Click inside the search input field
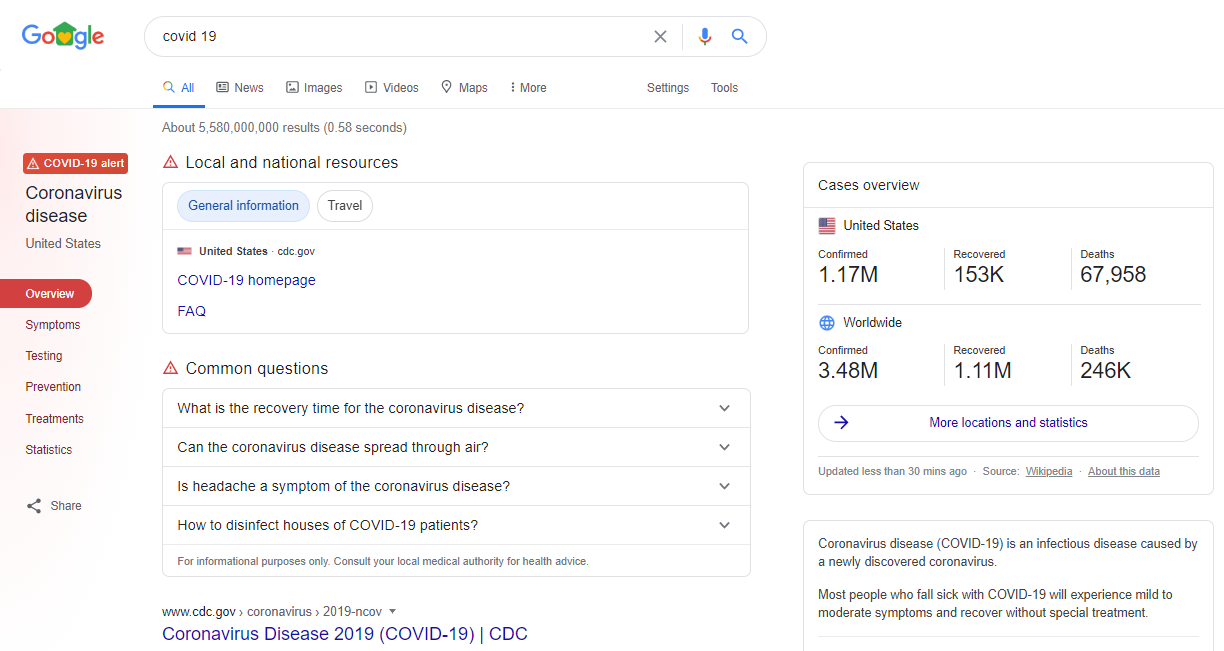This screenshot has width=1224, height=651. click(400, 37)
